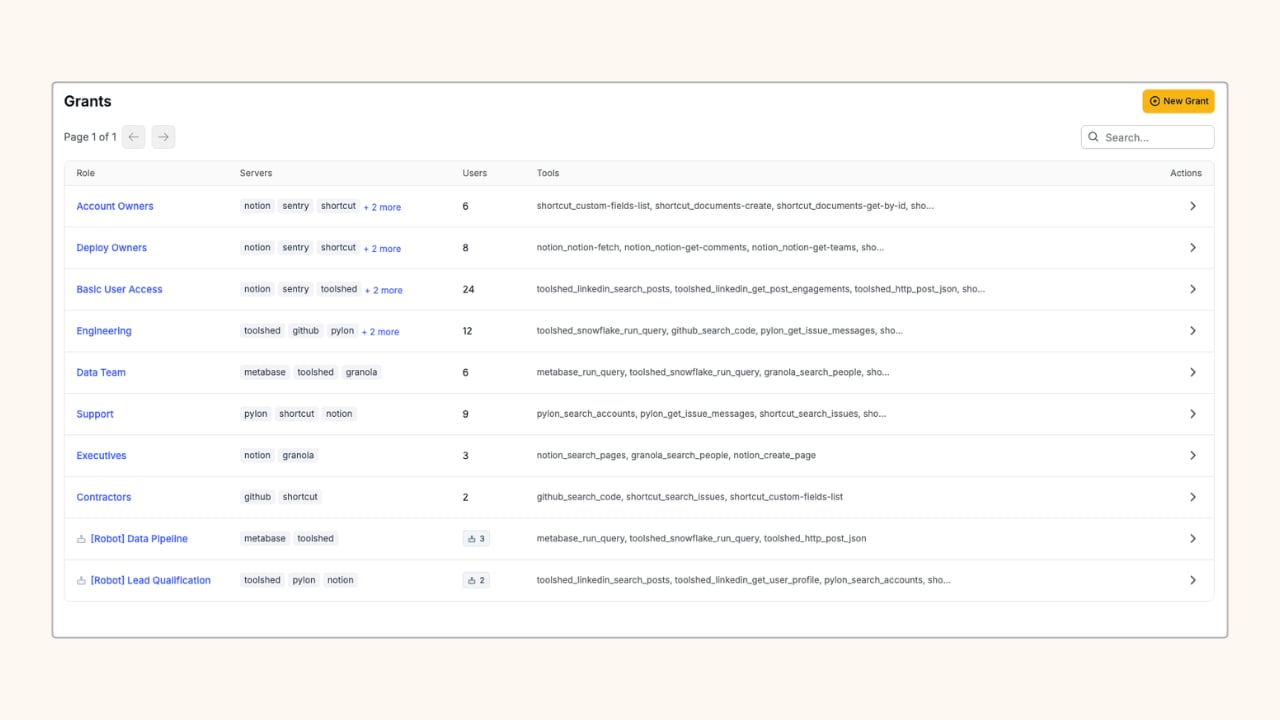Image resolution: width=1280 pixels, height=720 pixels.
Task: Show +2 more servers for Deploy Owners
Action: (x=382, y=248)
